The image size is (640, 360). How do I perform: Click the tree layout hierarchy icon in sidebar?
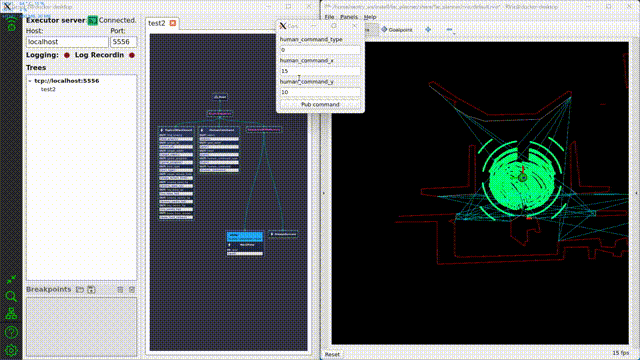pos(11,313)
